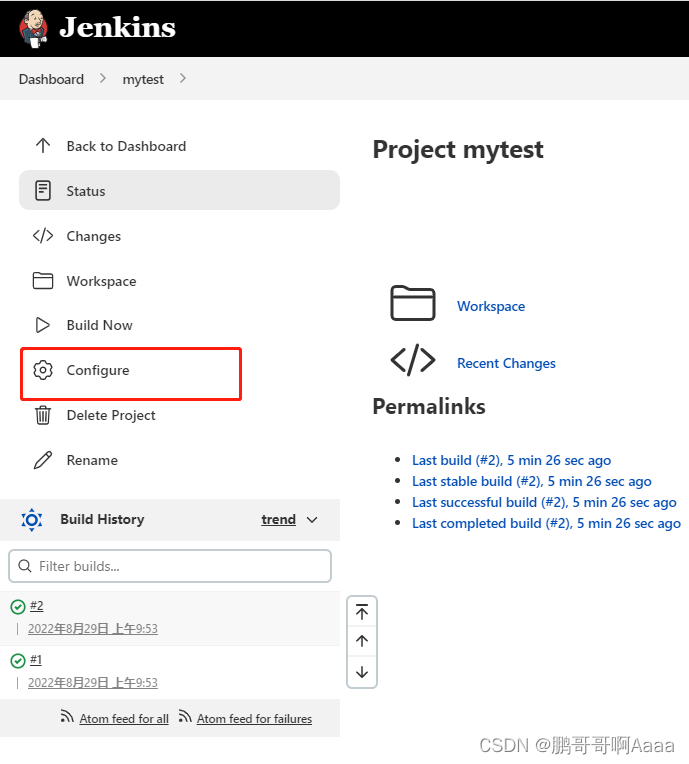Screen dimensions: 689x764
Task: Open the Atom feed for failures link
Action: tap(254, 719)
